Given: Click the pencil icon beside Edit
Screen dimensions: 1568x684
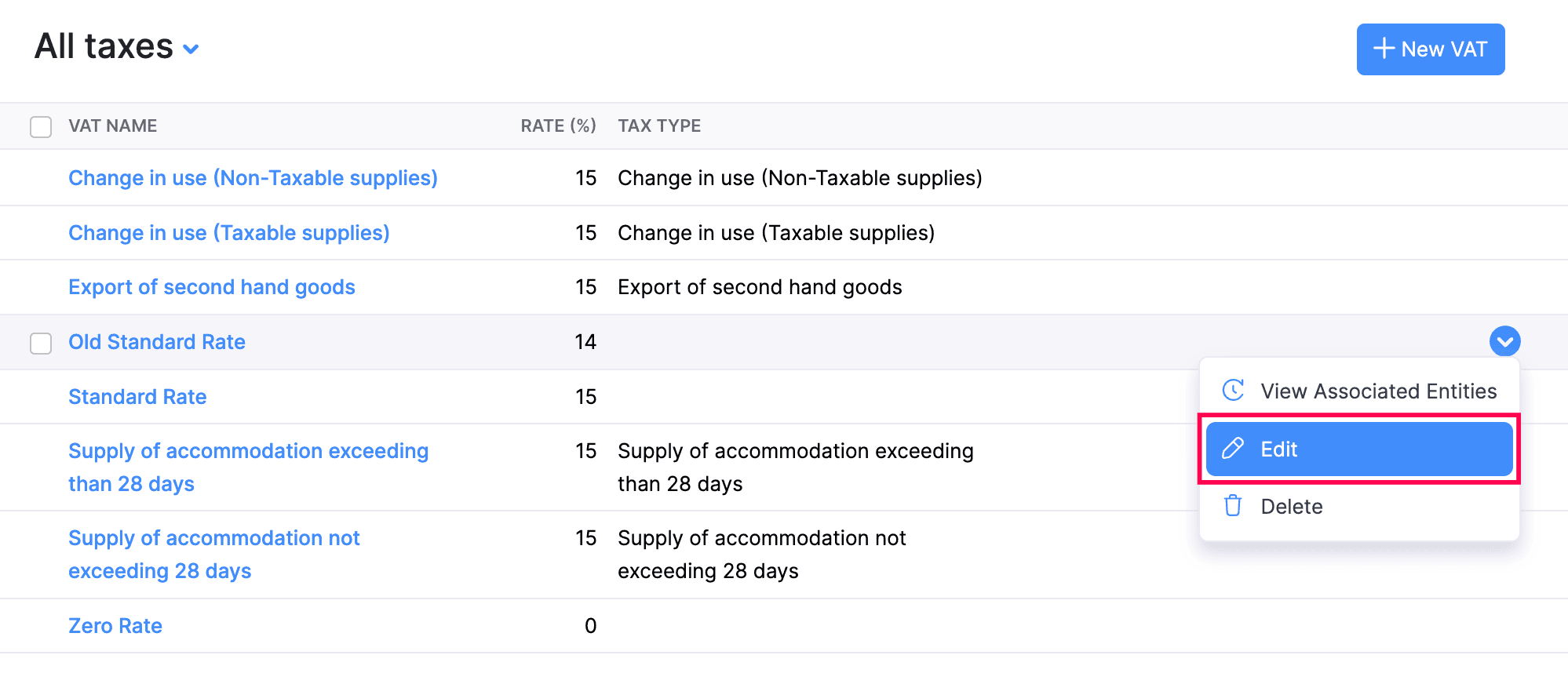Looking at the screenshot, I should [1233, 449].
